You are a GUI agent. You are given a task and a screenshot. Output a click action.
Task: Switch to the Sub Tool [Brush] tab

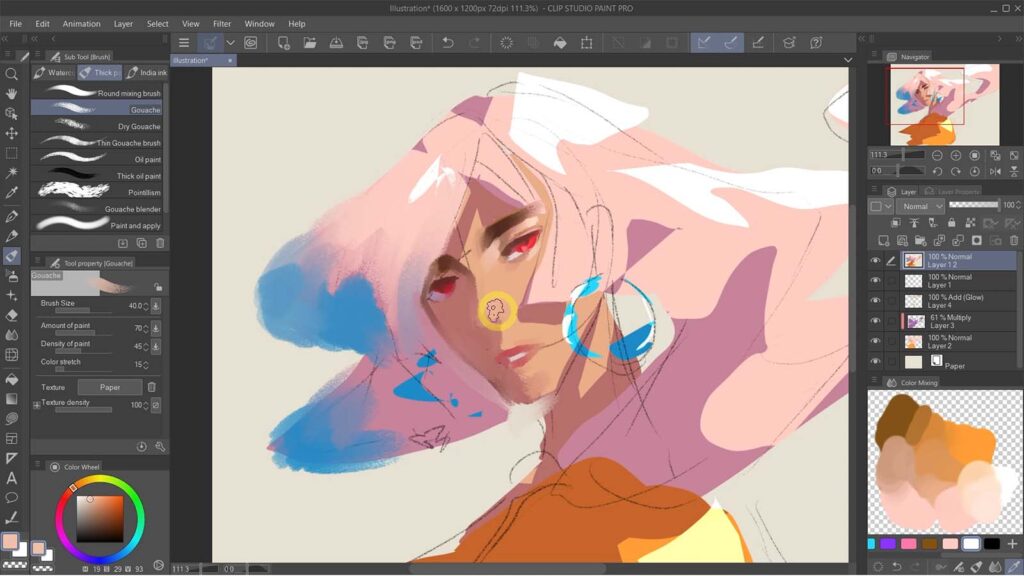point(85,56)
